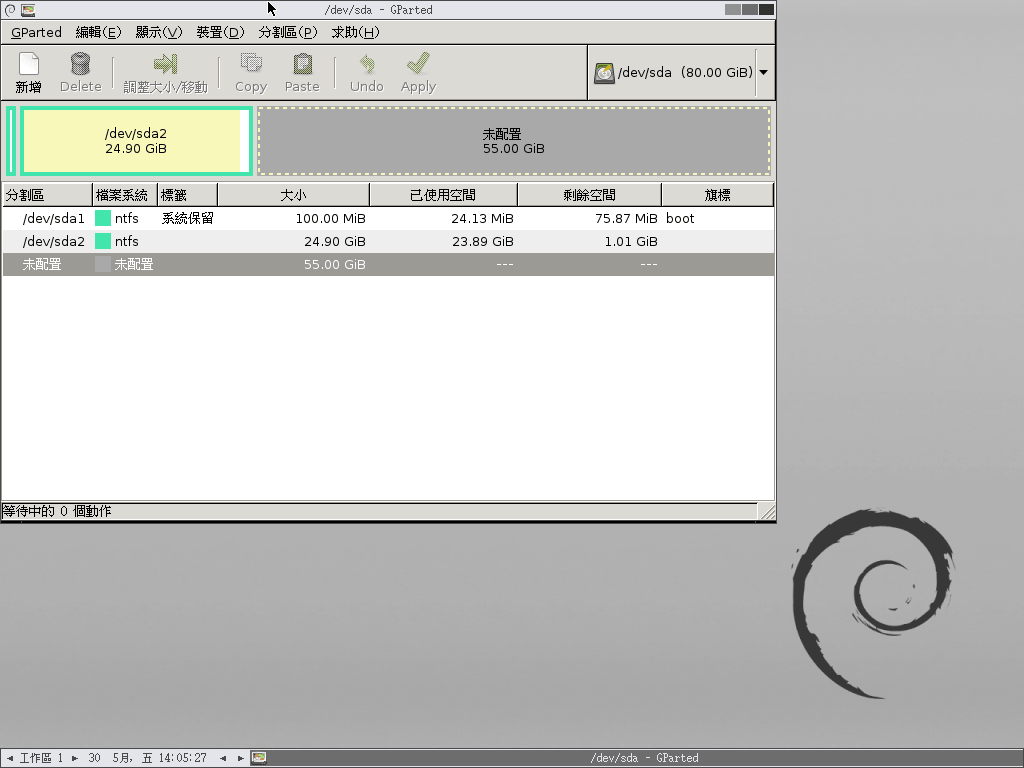Screen dimensions: 1024x768
Task: Open the 顯示(V) view menu
Action: (158, 32)
